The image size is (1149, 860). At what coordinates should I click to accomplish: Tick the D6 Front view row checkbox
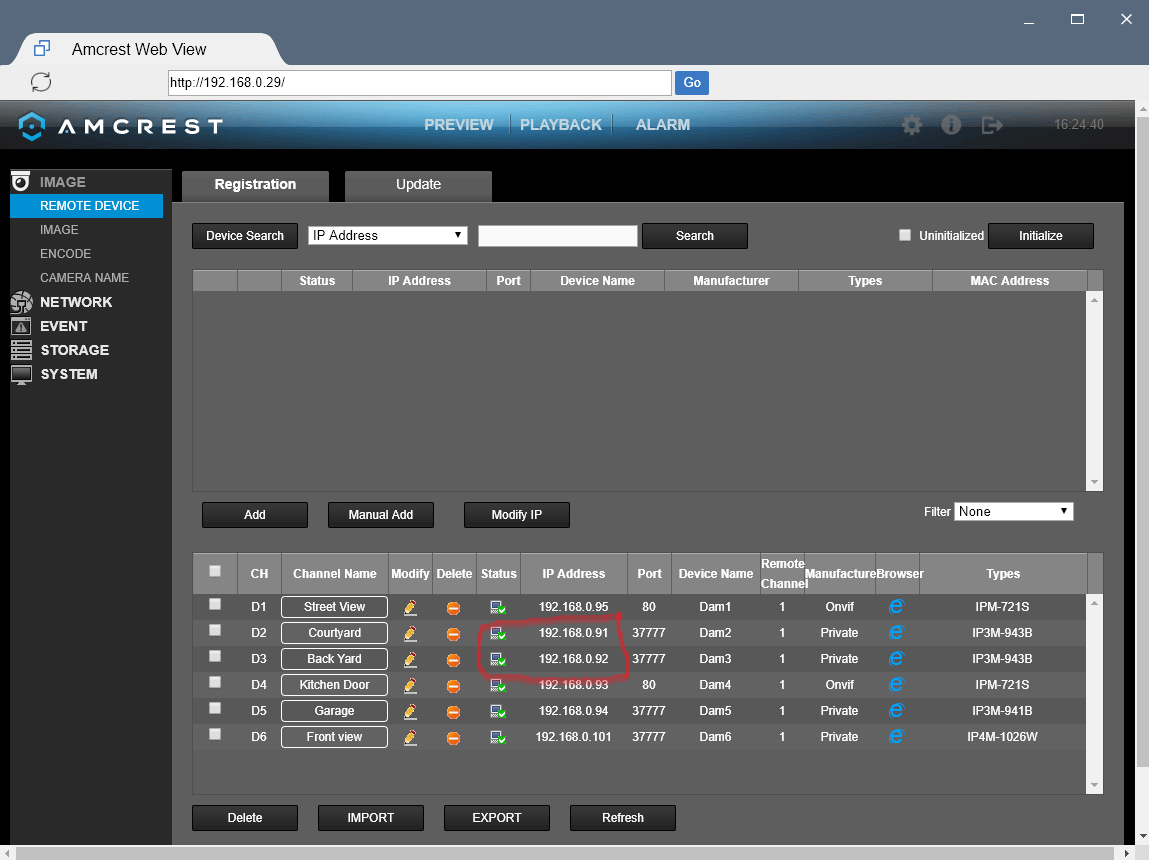coord(215,734)
